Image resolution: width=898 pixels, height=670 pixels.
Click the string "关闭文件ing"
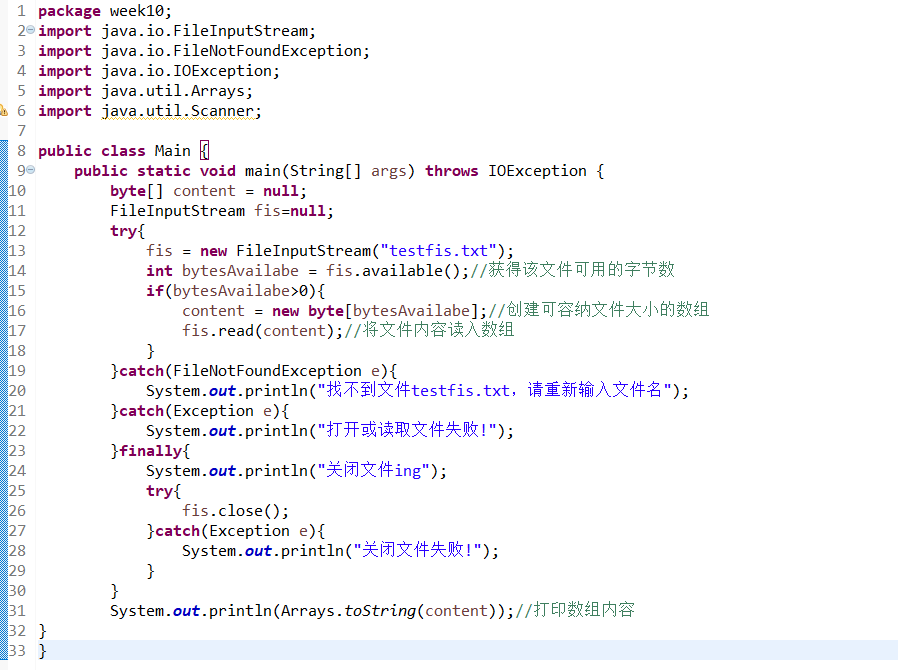point(373,471)
